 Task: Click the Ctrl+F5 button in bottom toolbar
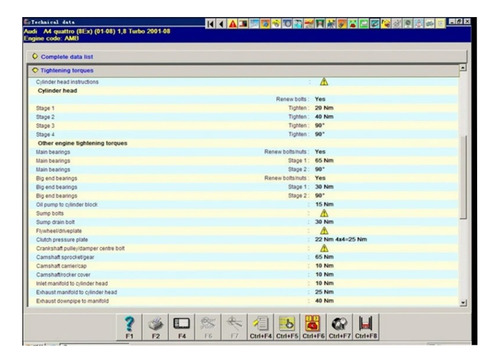coord(287,327)
